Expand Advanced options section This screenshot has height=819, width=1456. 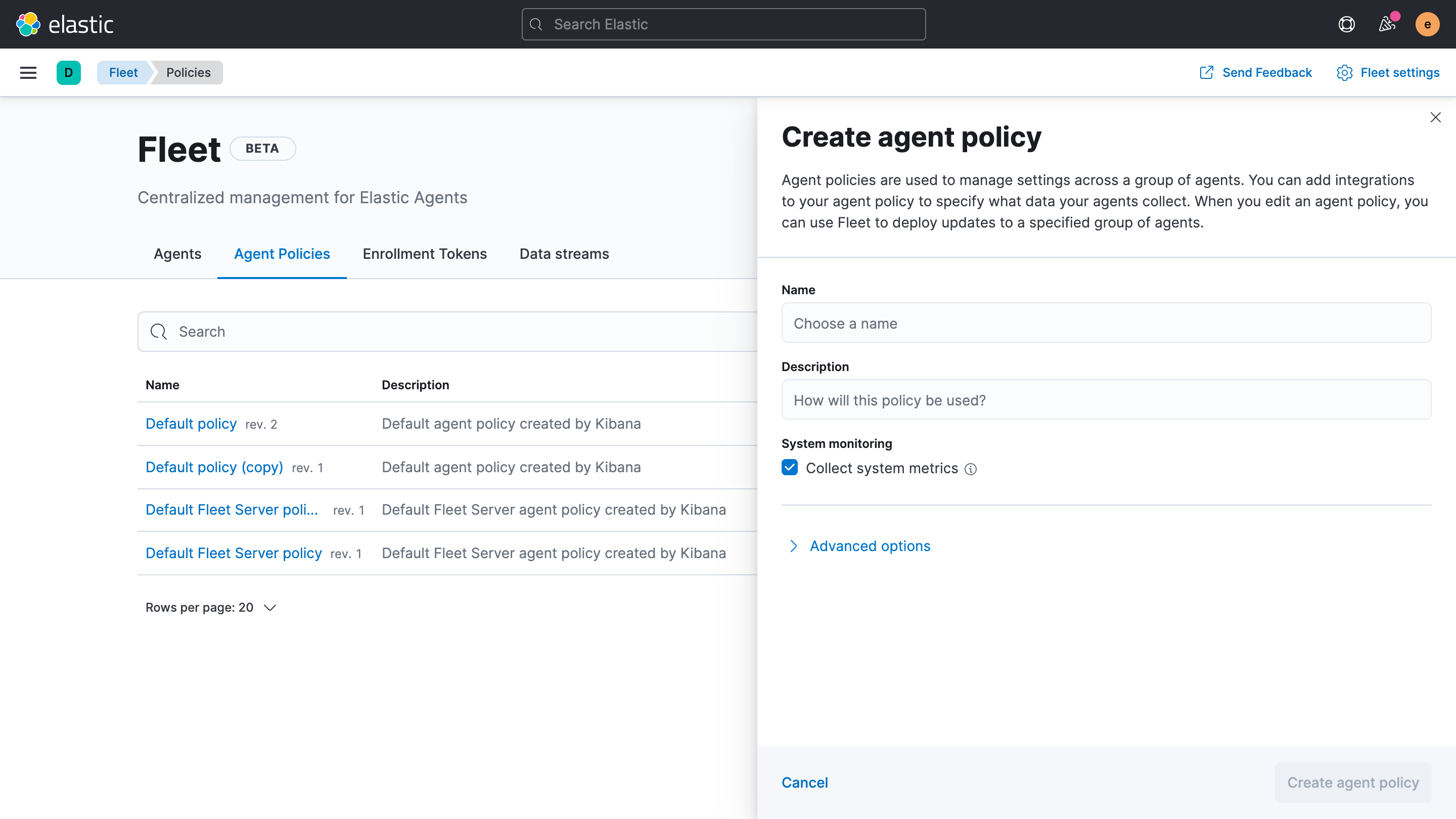point(870,546)
